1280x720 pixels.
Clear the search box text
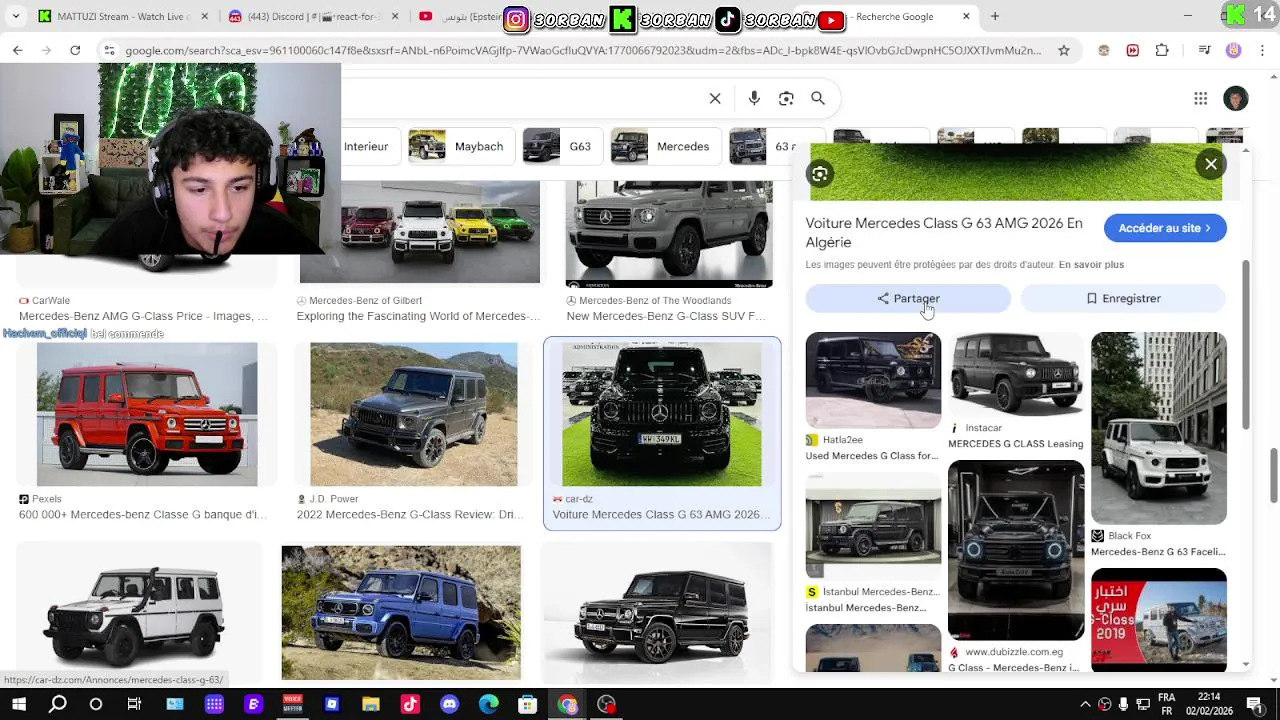pos(715,98)
